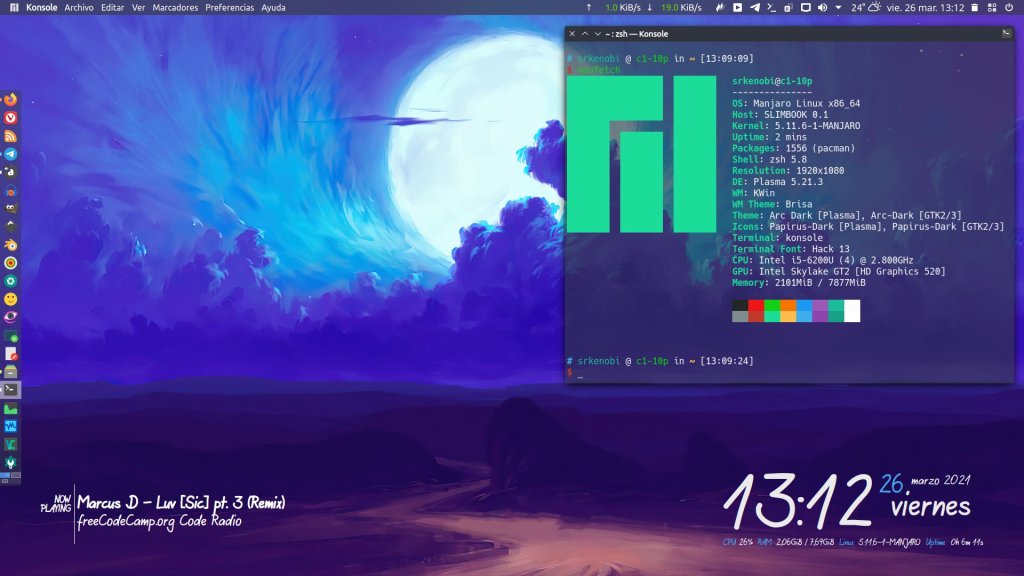This screenshot has height=576, width=1024.
Task: Open Telegram from the left dock
Action: click(10, 154)
